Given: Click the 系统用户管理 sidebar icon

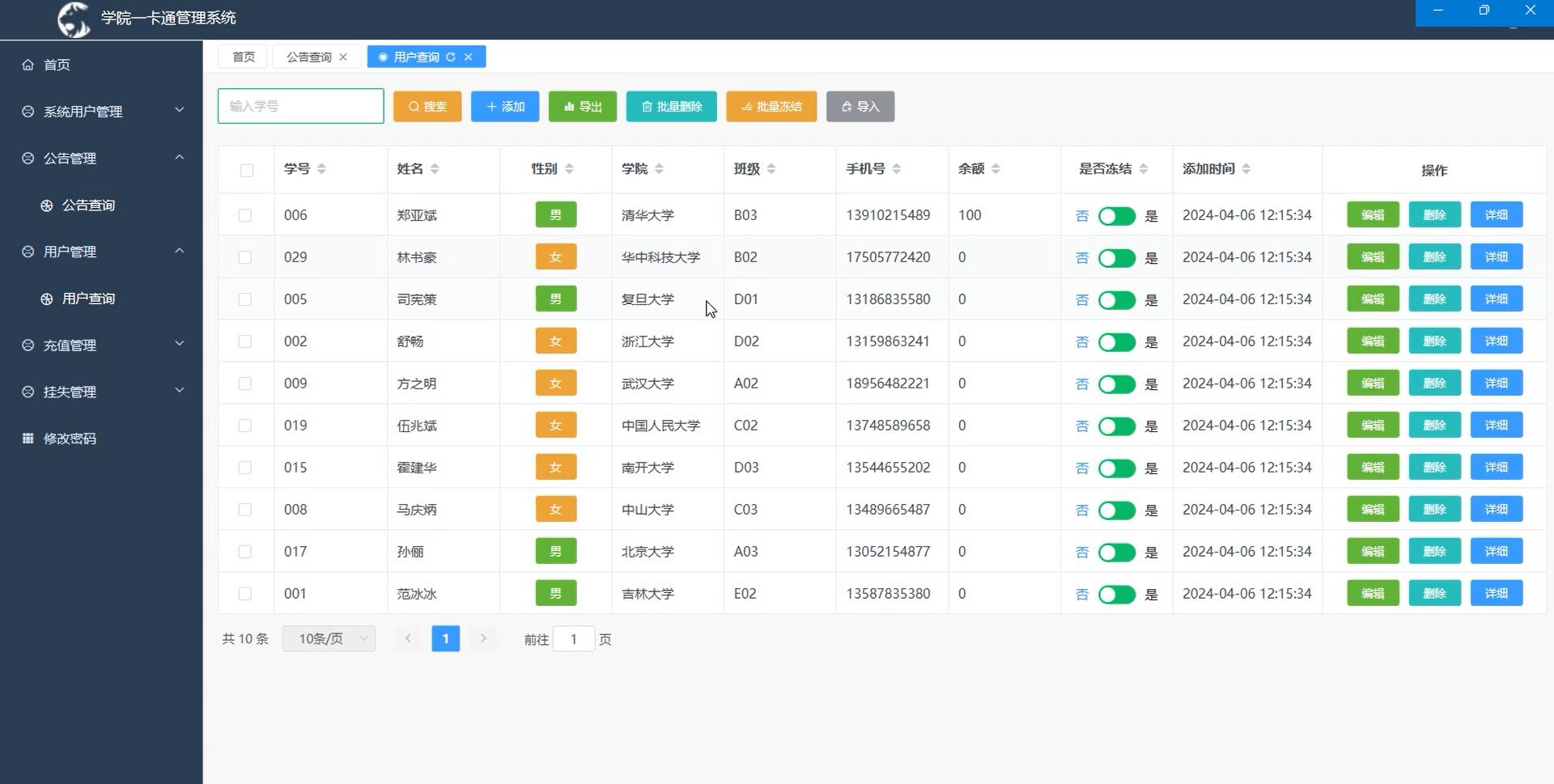Looking at the screenshot, I should pyautogui.click(x=28, y=112).
